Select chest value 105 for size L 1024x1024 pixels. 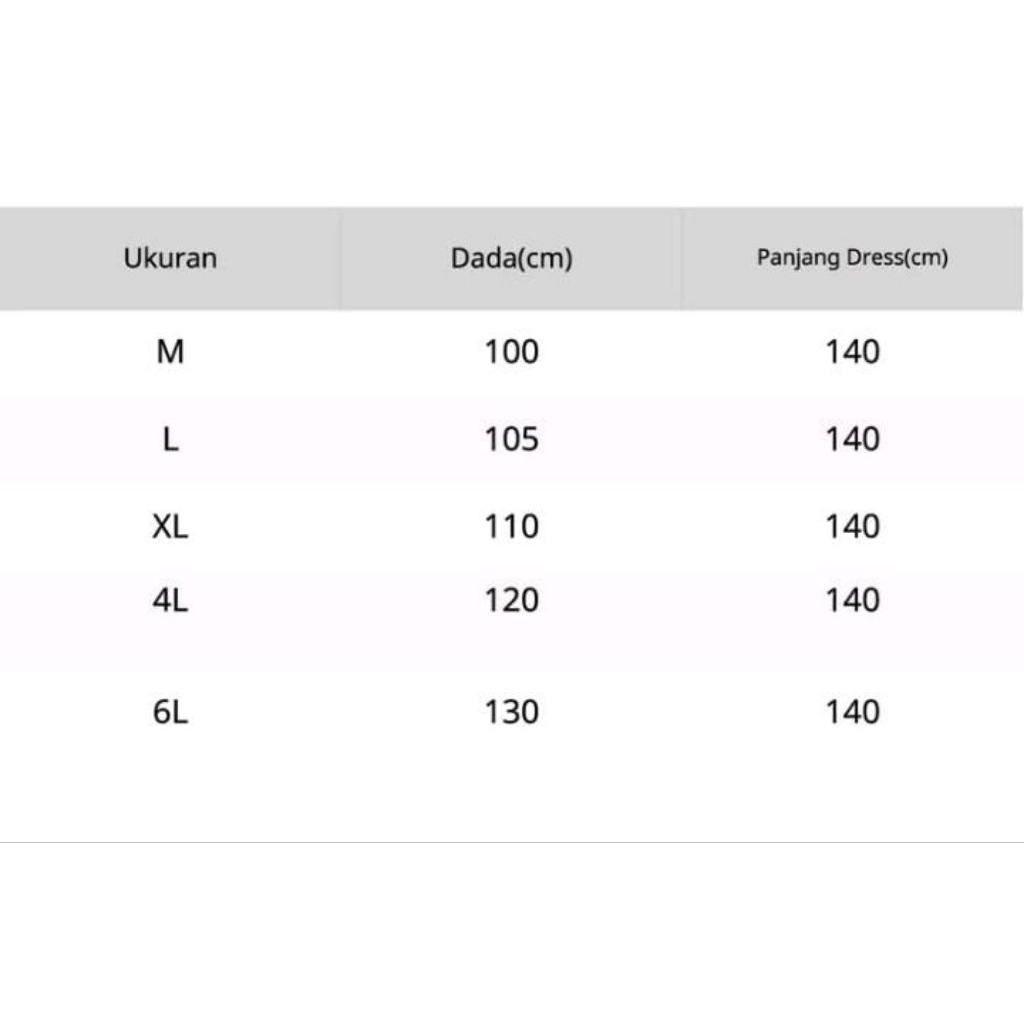511,439
